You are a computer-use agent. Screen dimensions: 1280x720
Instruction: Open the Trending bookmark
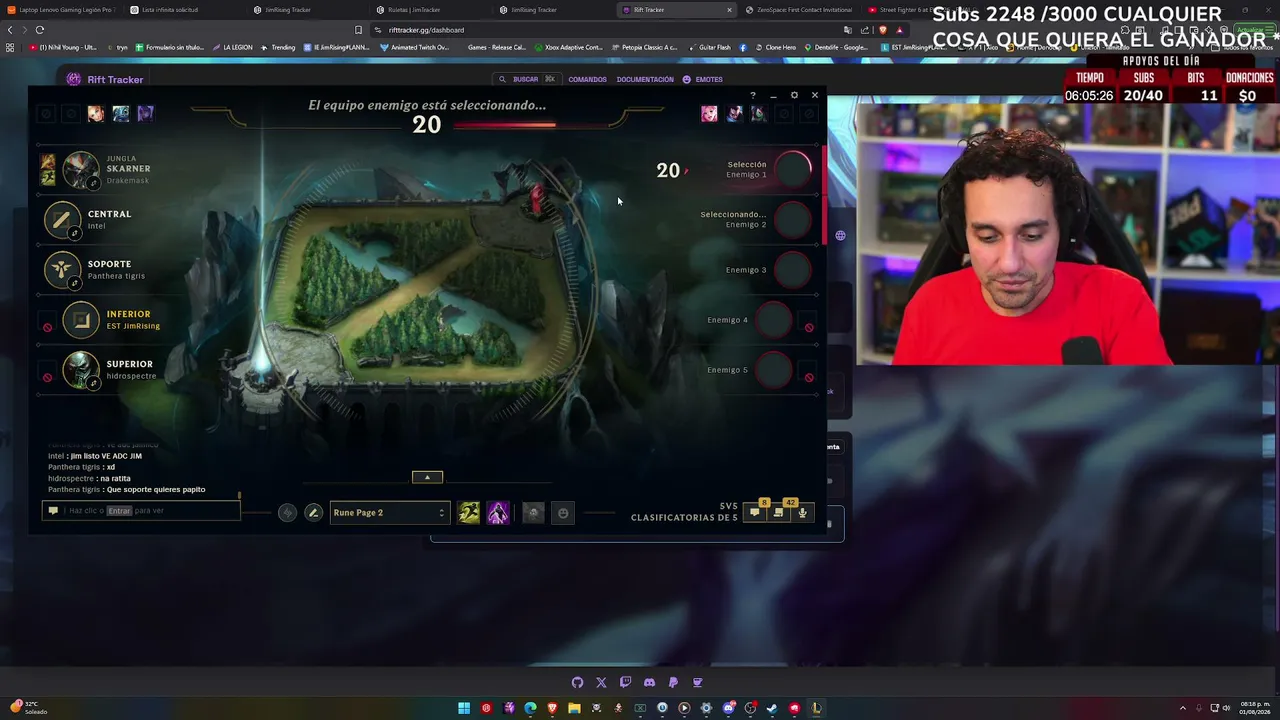278,47
